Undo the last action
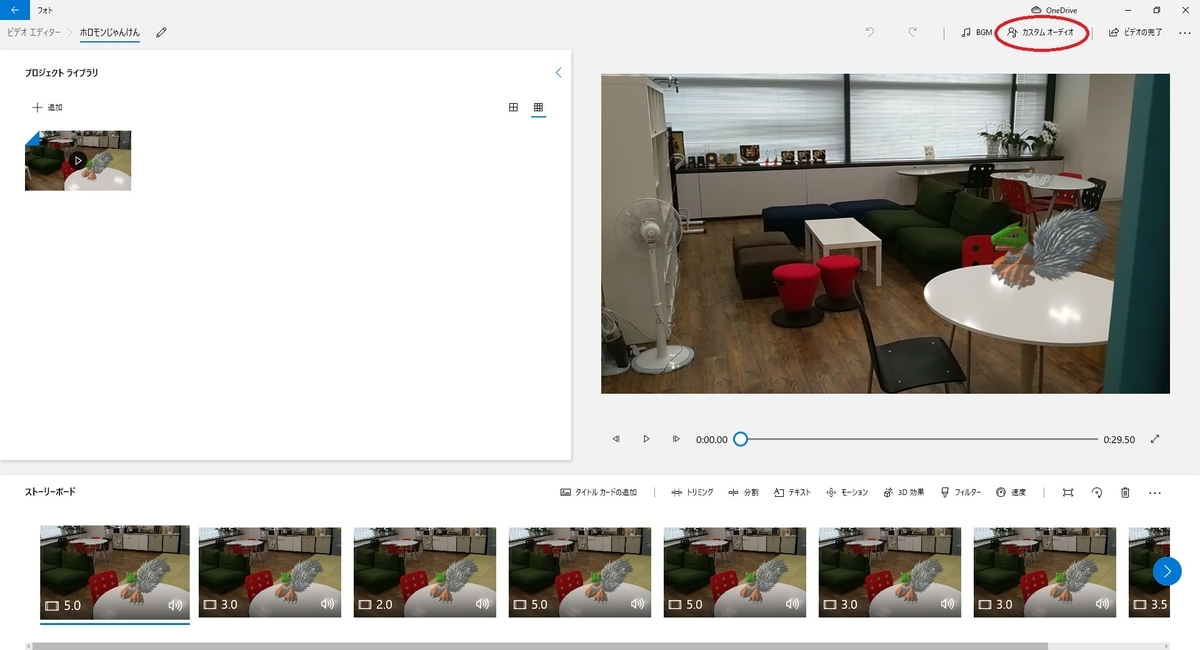1200x650 pixels. click(869, 32)
